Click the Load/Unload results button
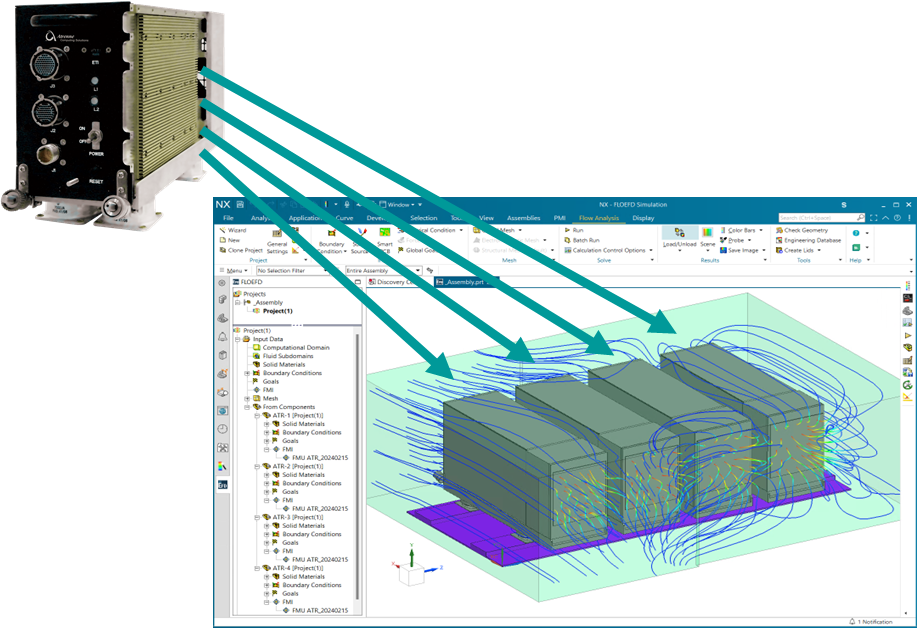The height and width of the screenshot is (628, 917). click(x=680, y=239)
